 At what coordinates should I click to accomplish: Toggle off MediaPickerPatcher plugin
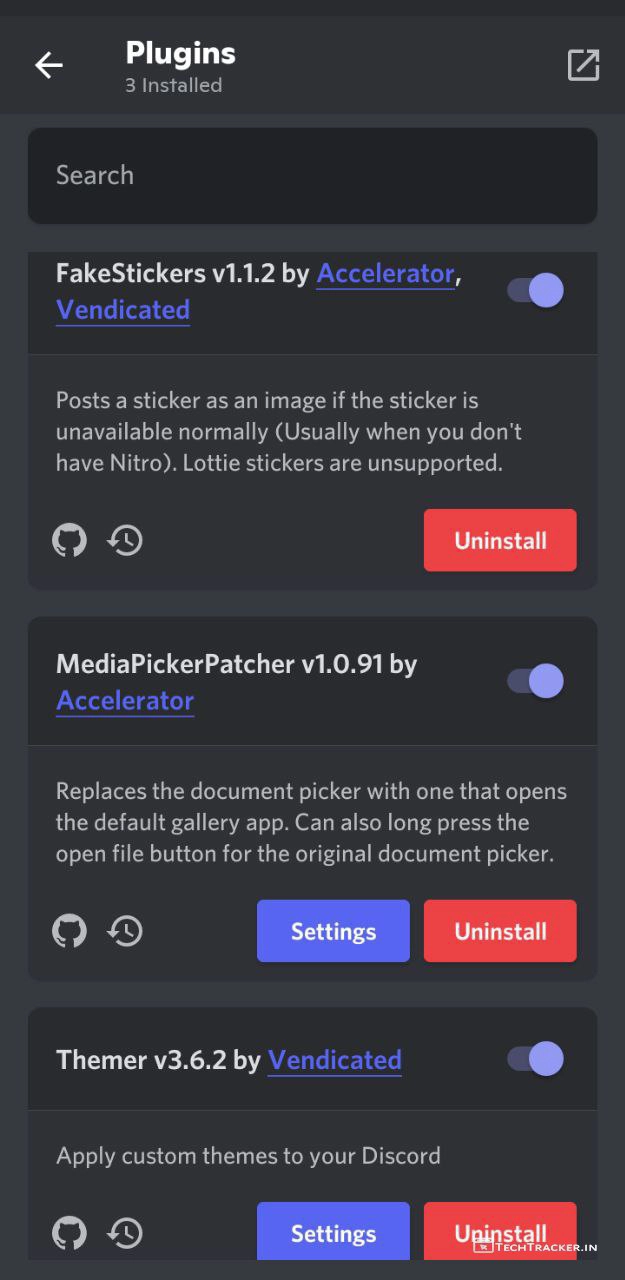click(536, 681)
